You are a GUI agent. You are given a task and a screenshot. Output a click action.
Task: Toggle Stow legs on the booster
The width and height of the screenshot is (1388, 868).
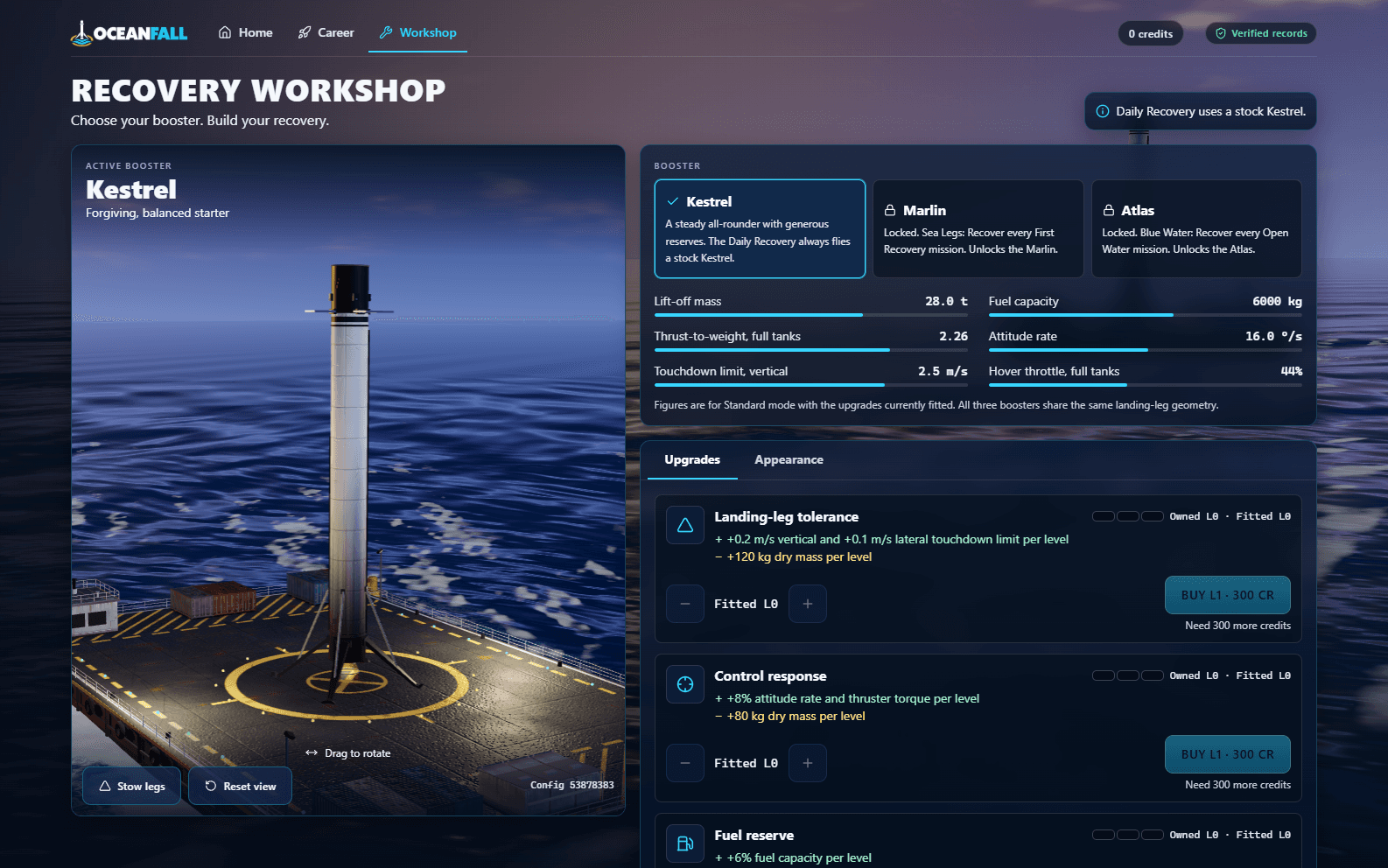(131, 786)
